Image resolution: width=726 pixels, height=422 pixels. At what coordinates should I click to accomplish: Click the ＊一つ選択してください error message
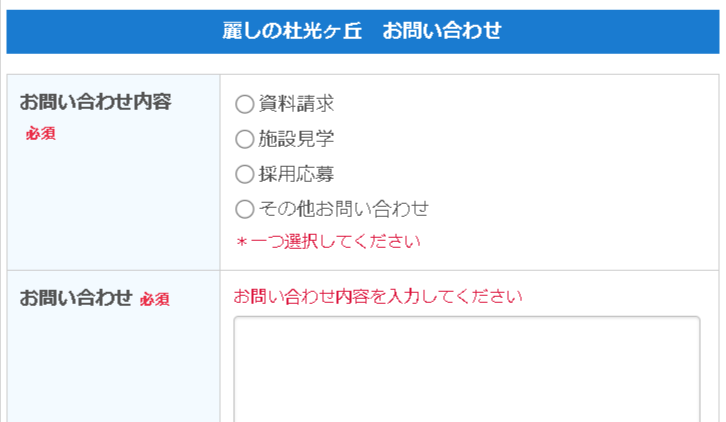[328, 242]
